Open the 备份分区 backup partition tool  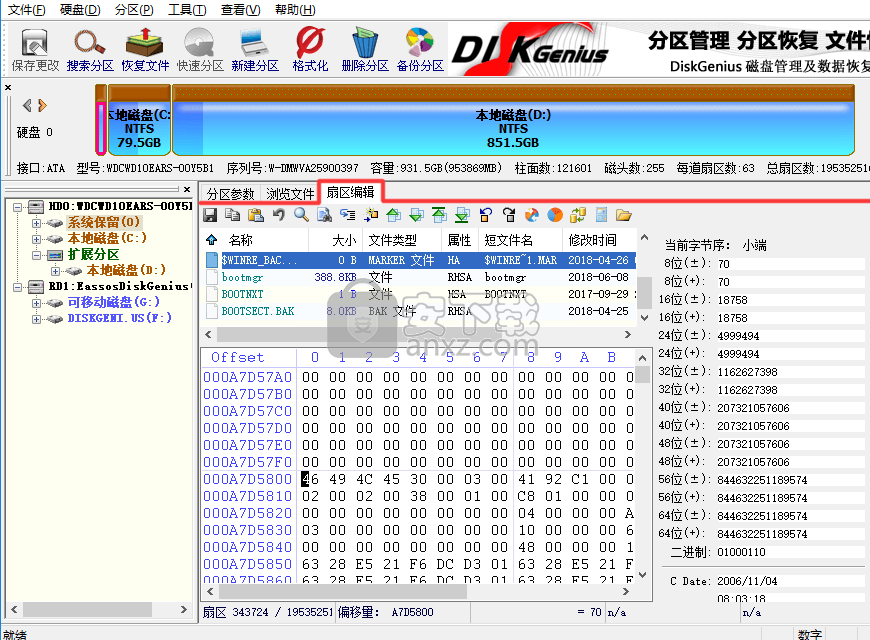coord(420,50)
